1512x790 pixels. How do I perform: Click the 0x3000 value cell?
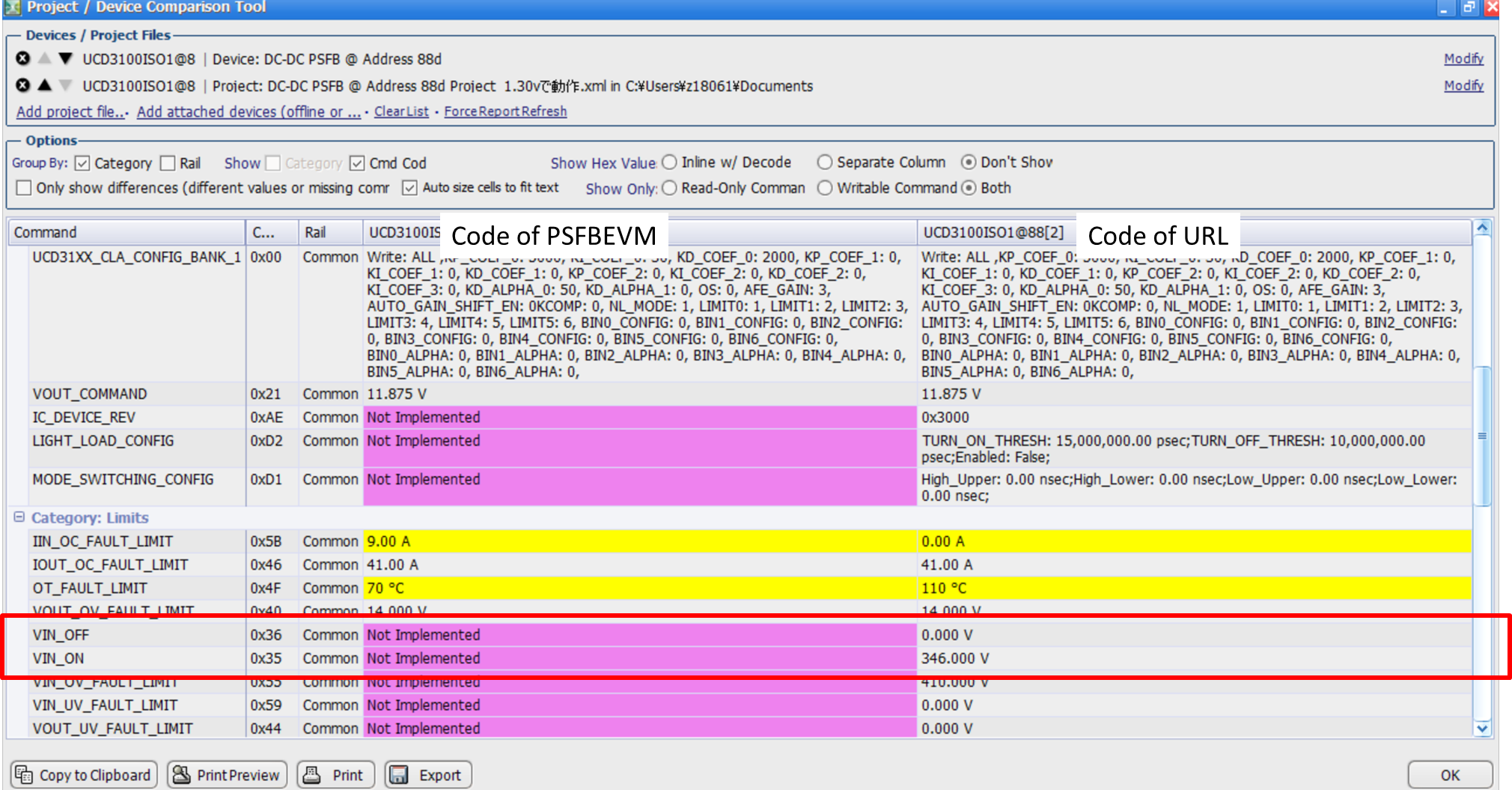tap(1195, 417)
